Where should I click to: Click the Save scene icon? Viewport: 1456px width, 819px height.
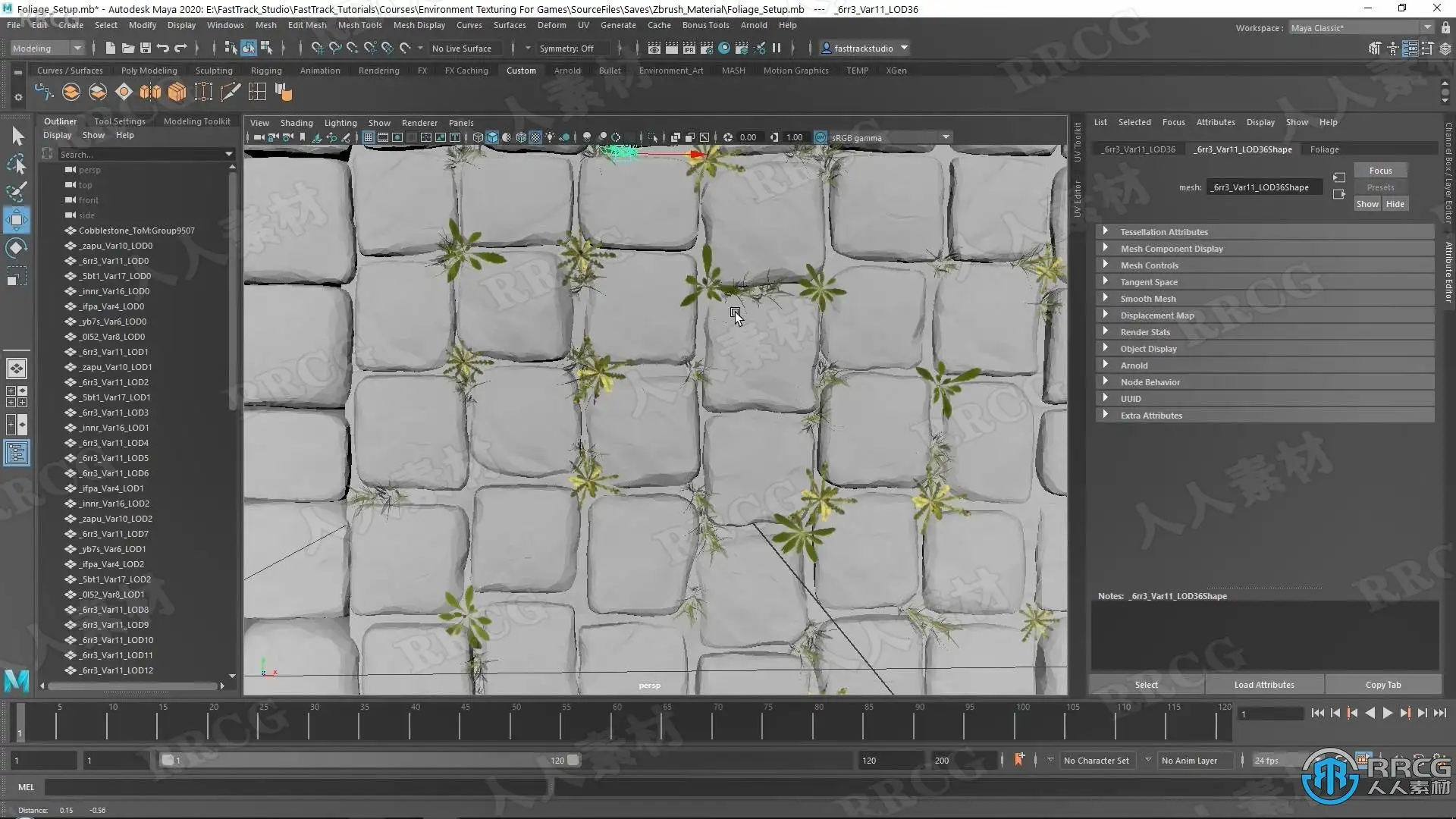146,48
